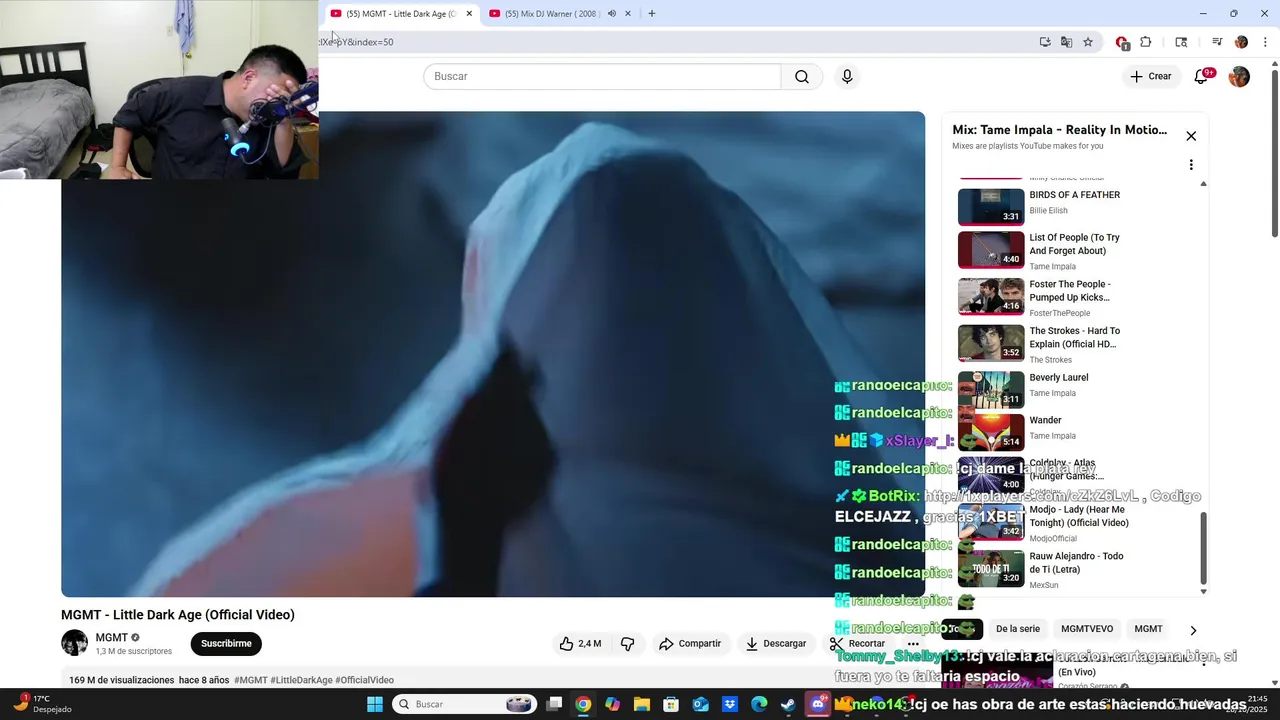Close the Mix playlist panel
1280x720 pixels.
pos(1191,136)
